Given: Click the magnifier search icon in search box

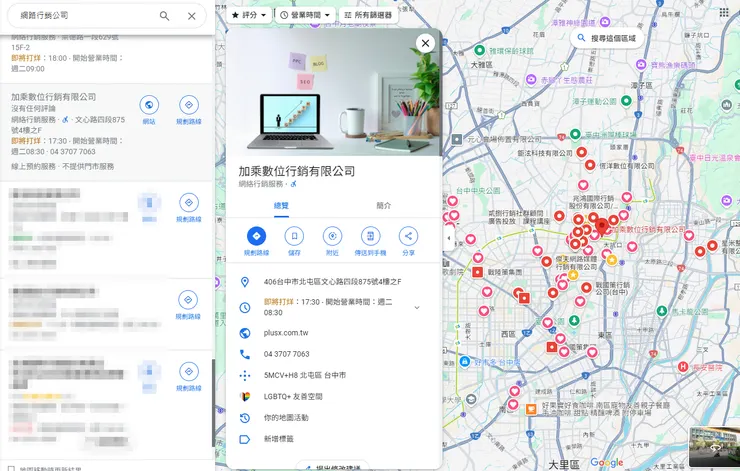Looking at the screenshot, I should 164,16.
